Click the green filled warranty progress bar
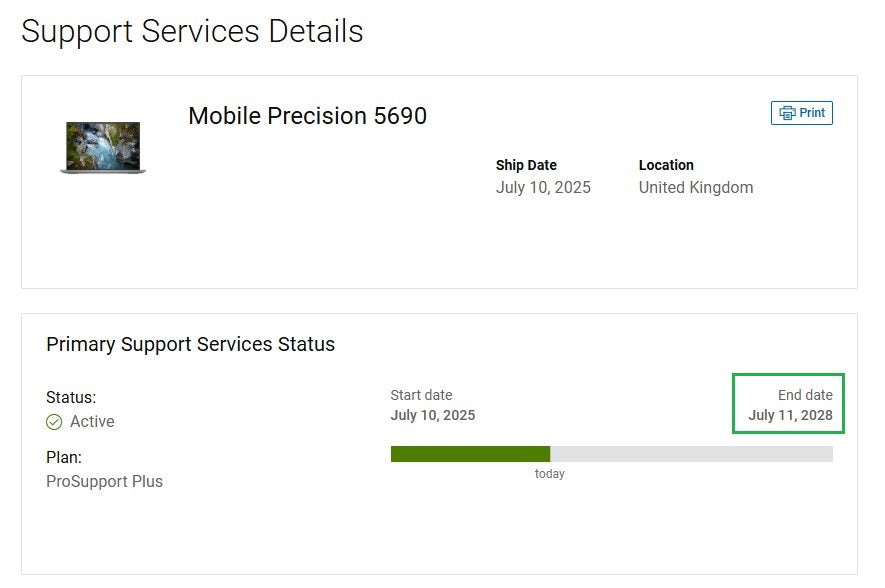 pos(470,454)
